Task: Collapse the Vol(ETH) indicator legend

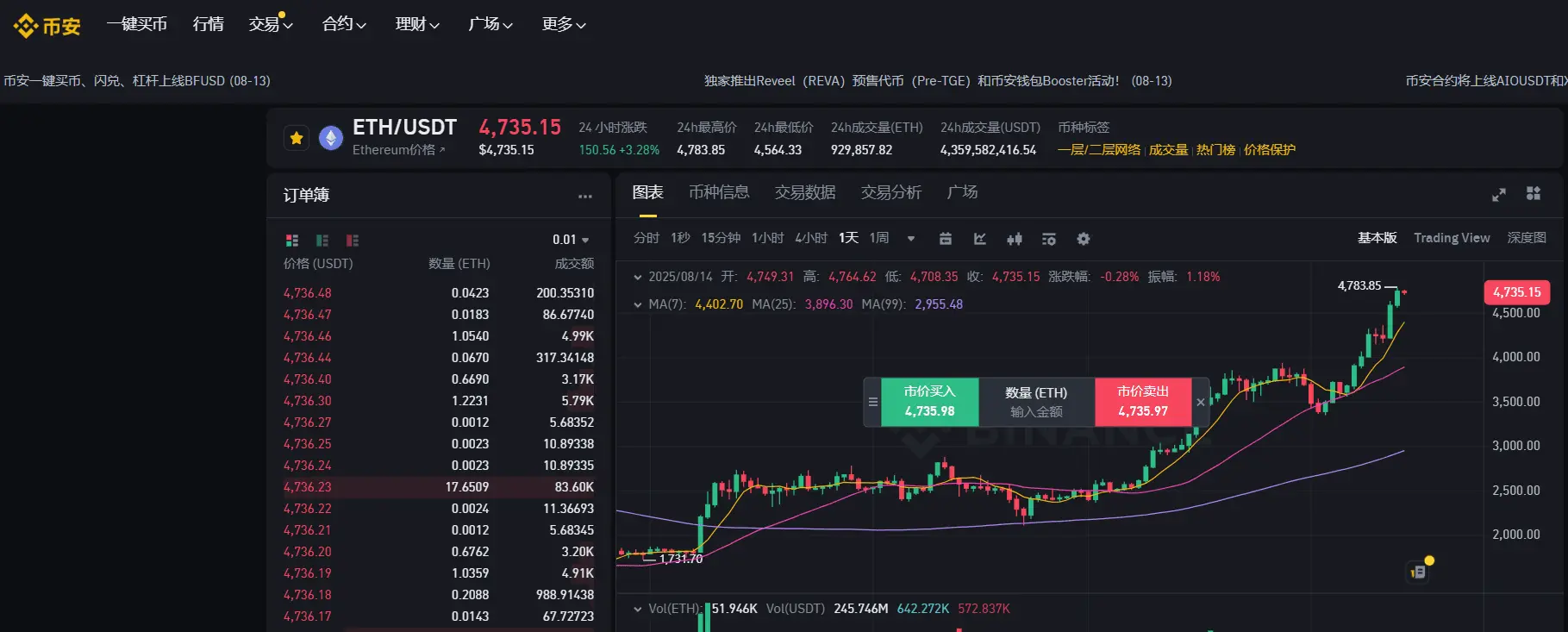Action: (x=638, y=609)
